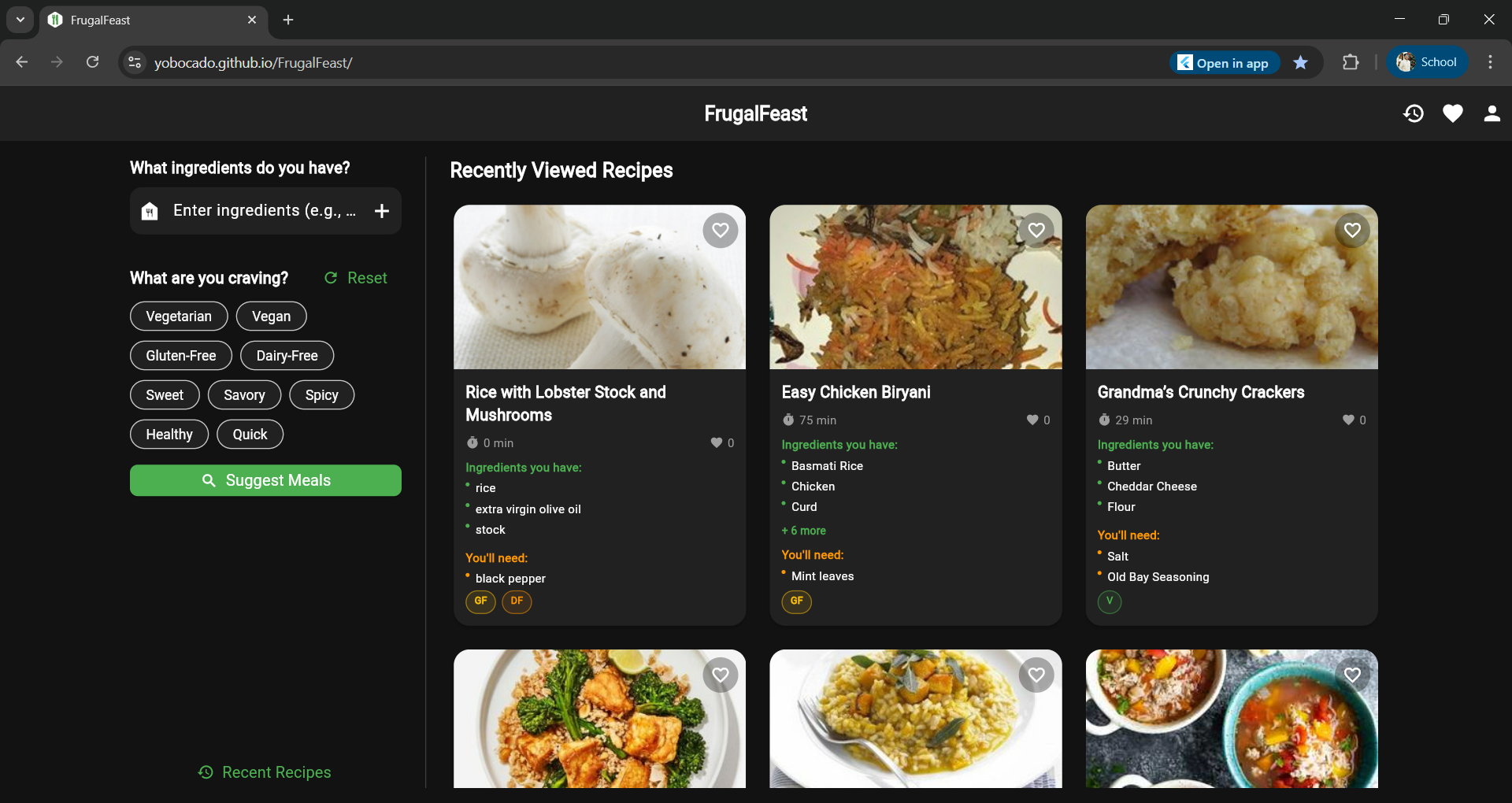Click the address bar URL
The height and width of the screenshot is (803, 1512).
coord(253,63)
